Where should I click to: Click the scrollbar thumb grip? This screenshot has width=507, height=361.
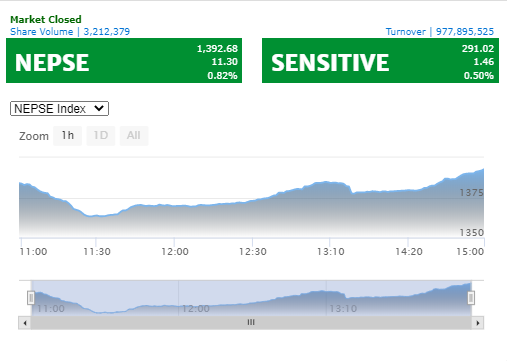click(251, 322)
